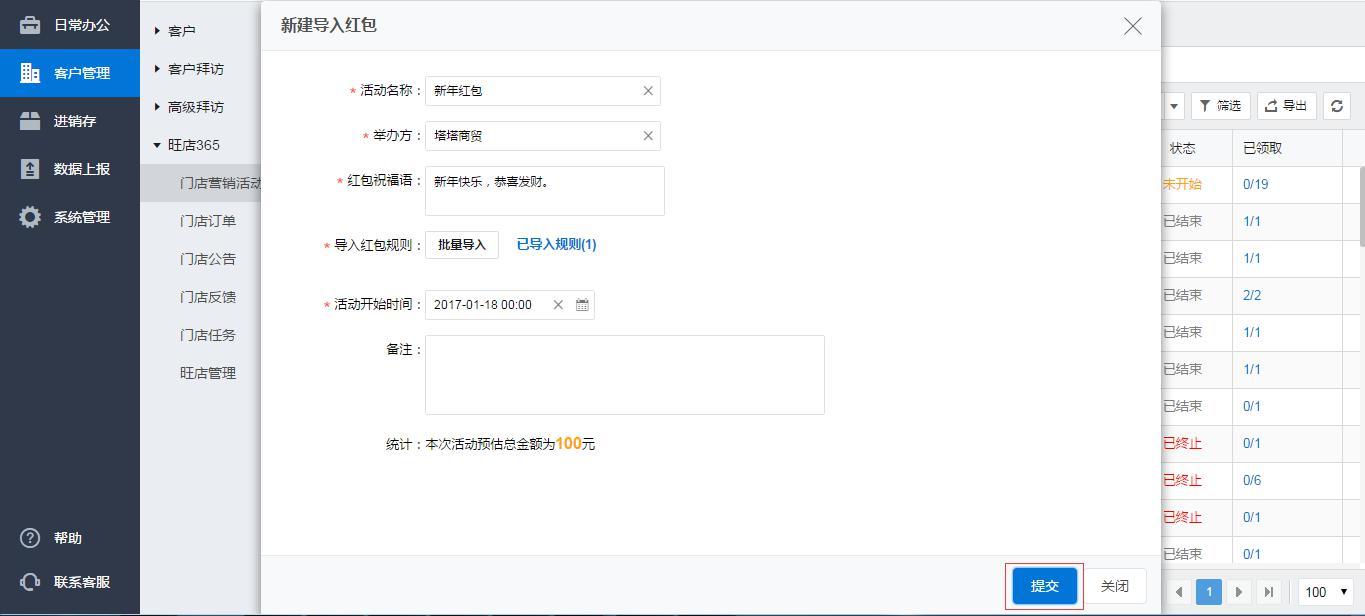Click the 导出 export button
The image size is (1365, 616).
tap(1286, 106)
